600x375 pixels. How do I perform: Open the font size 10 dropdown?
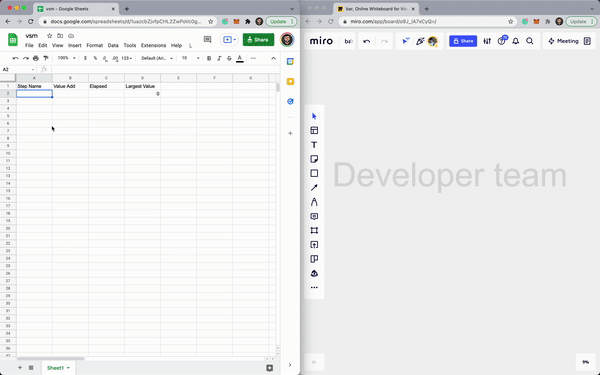190,58
